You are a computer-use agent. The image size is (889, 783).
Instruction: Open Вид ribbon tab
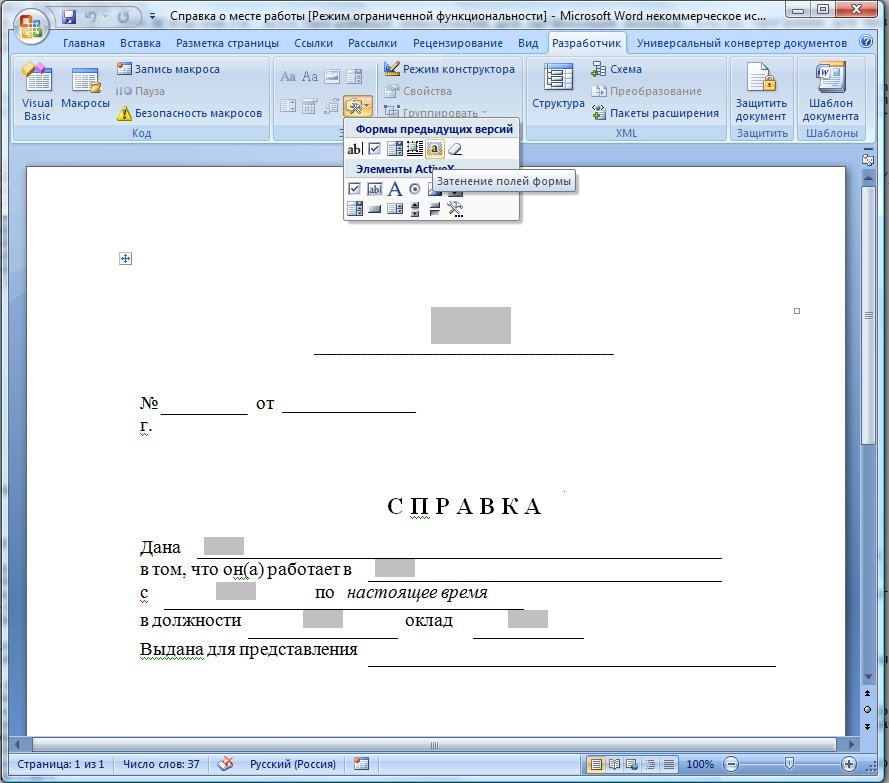tap(528, 43)
